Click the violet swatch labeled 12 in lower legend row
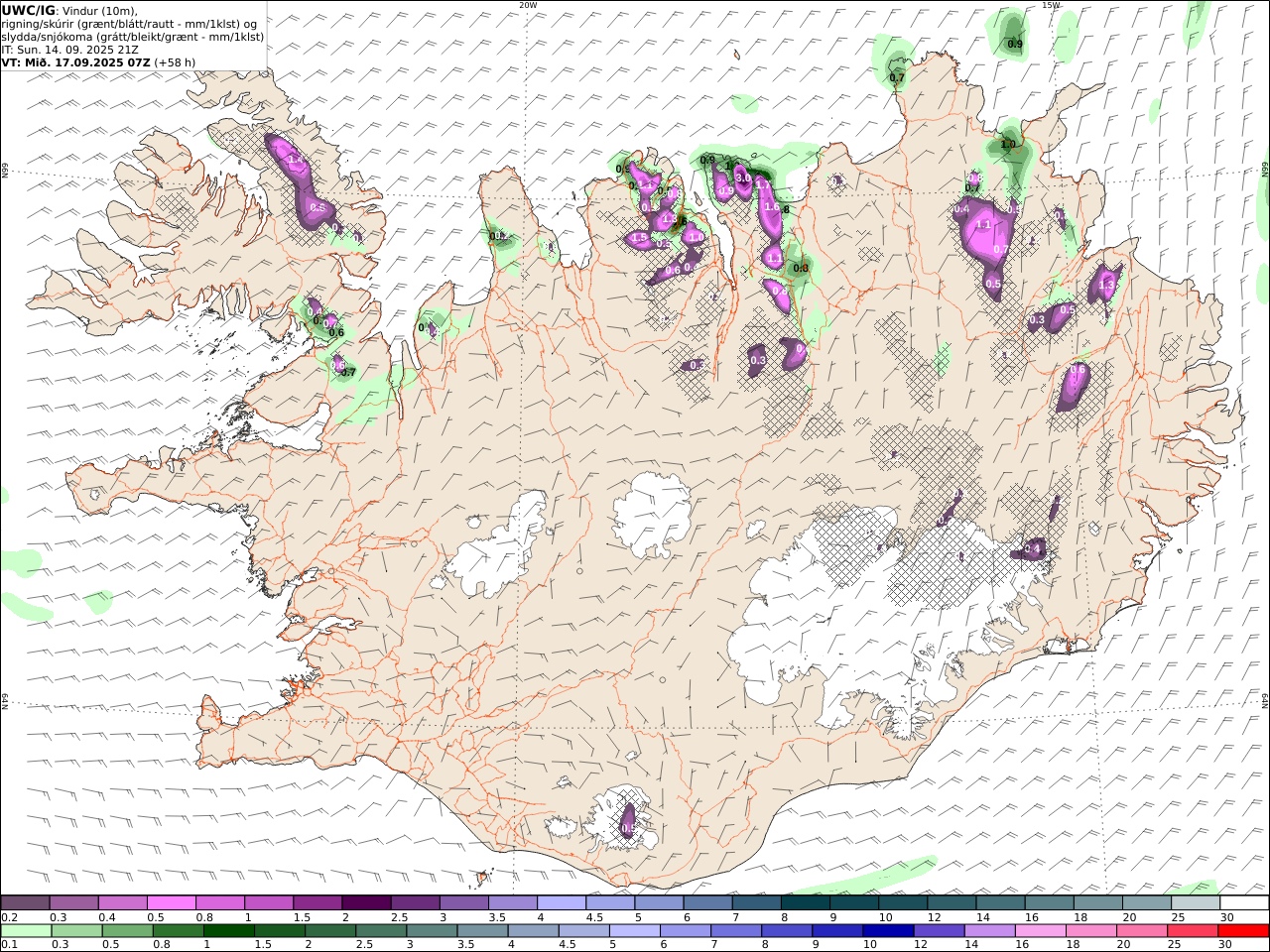The image size is (1270, 952). tap(939, 931)
